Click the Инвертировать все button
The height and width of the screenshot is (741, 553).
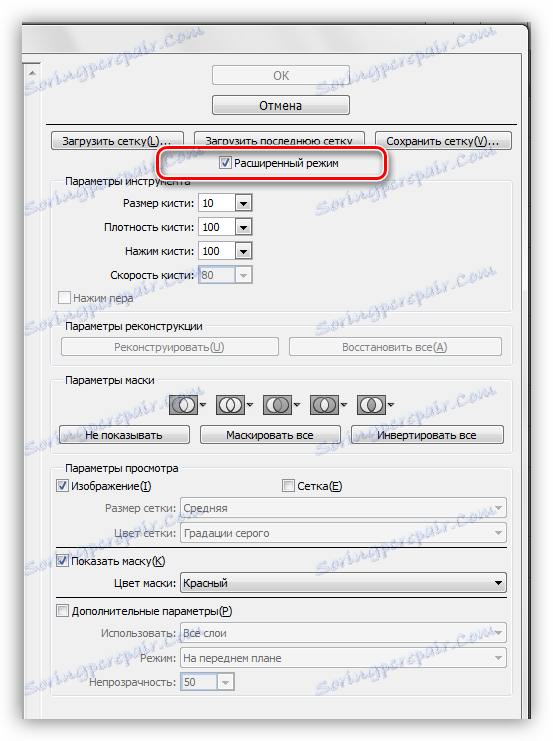pos(427,434)
